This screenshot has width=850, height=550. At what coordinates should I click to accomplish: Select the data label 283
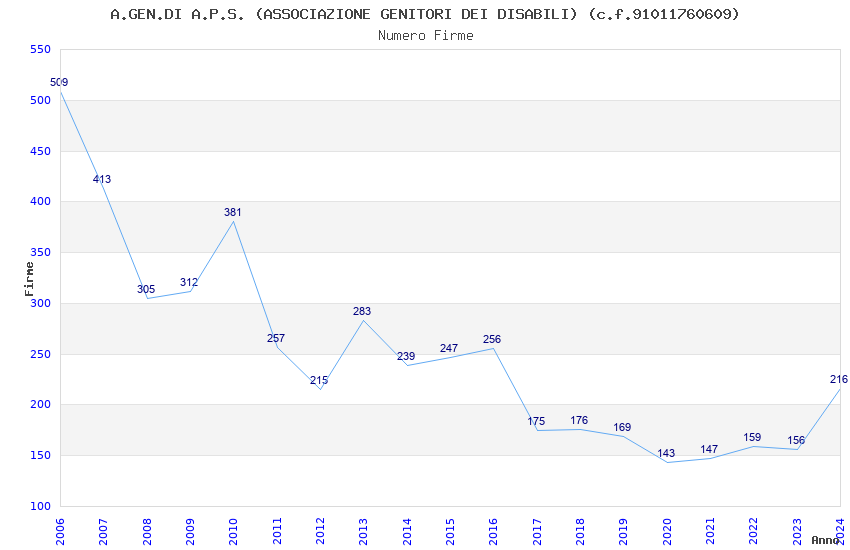pyautogui.click(x=362, y=312)
